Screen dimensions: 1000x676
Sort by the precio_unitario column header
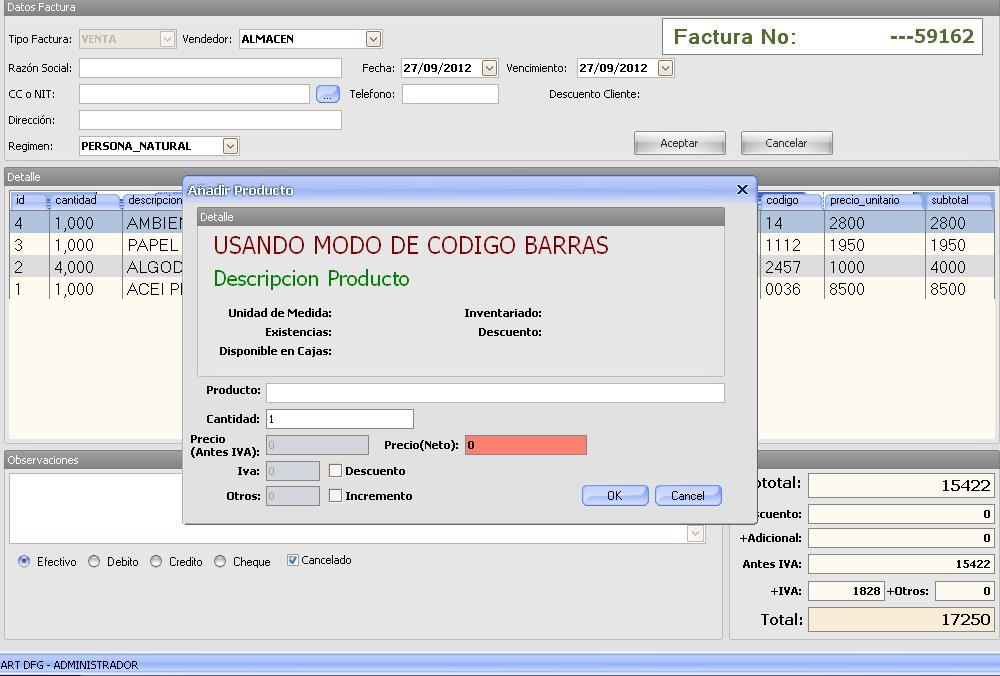866,200
